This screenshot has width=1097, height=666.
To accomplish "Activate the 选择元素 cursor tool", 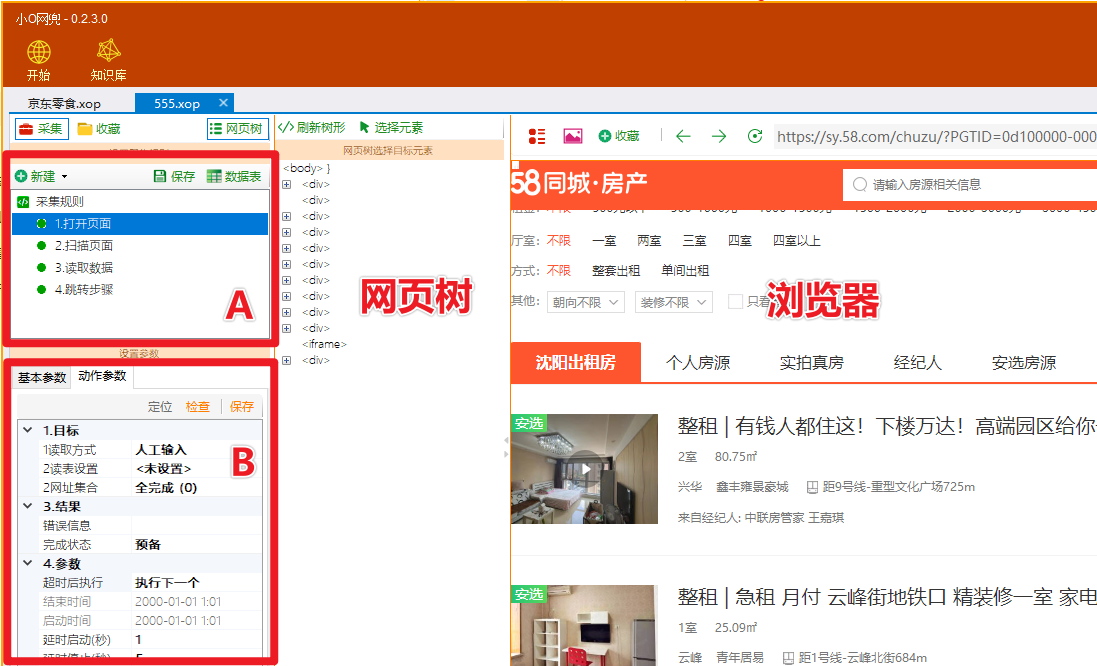I will 391,127.
